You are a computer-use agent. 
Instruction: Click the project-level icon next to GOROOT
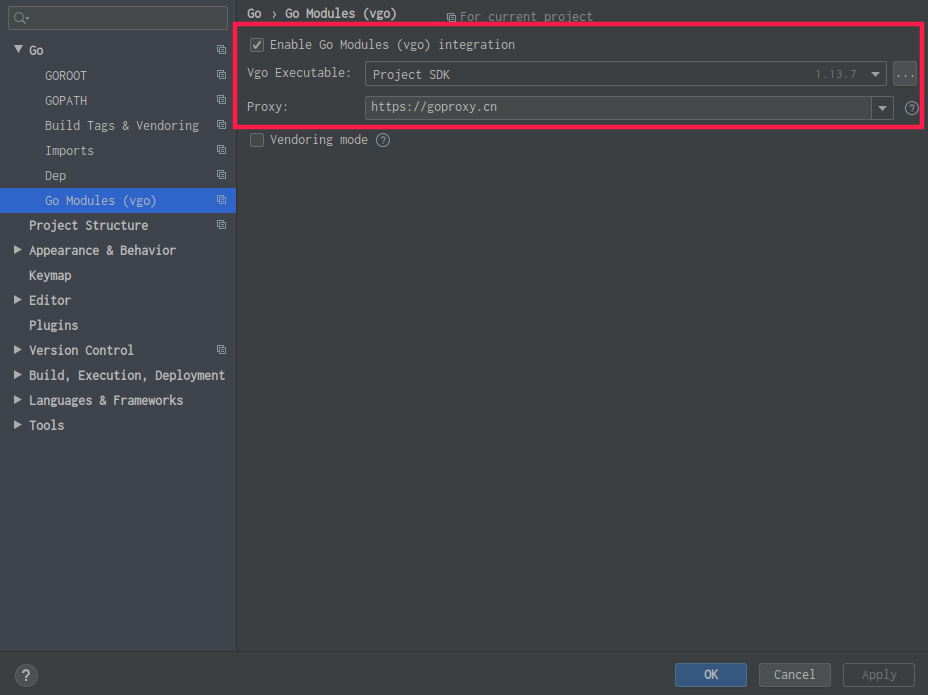pyautogui.click(x=221, y=75)
